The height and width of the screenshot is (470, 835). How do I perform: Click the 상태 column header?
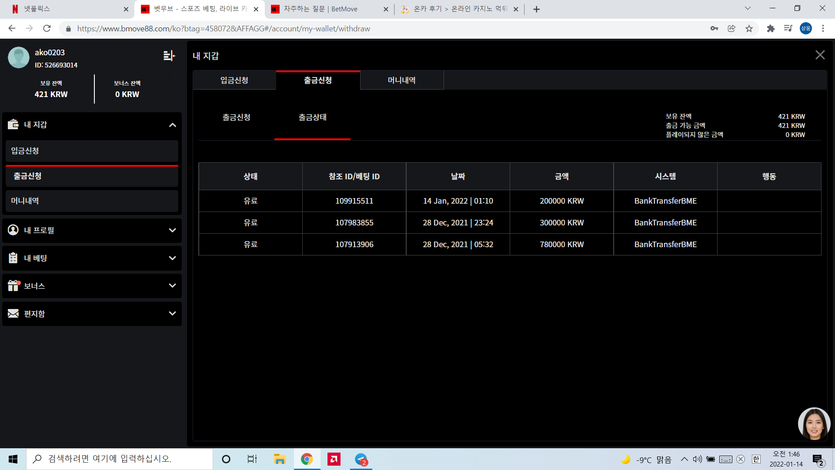250,177
